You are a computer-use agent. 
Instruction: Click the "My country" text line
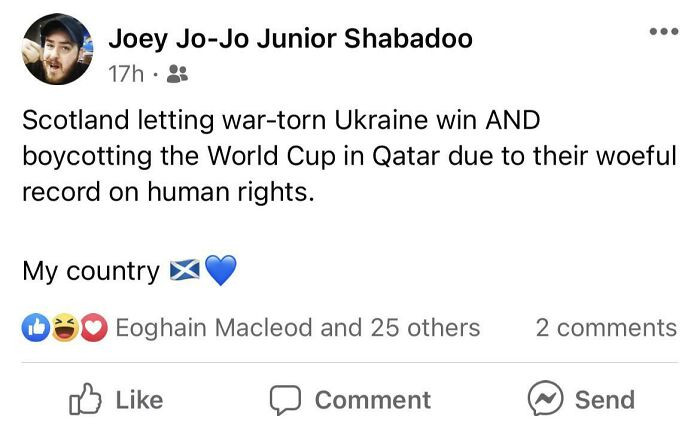click(x=90, y=271)
